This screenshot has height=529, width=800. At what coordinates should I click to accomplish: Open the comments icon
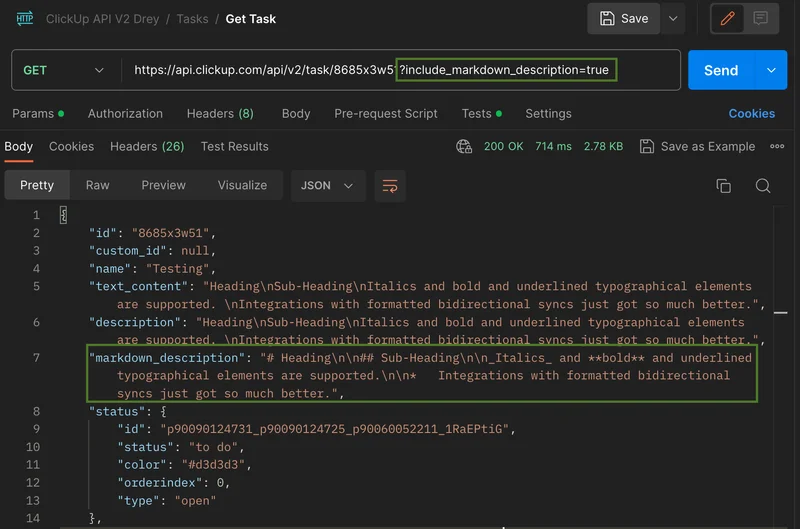[x=760, y=19]
